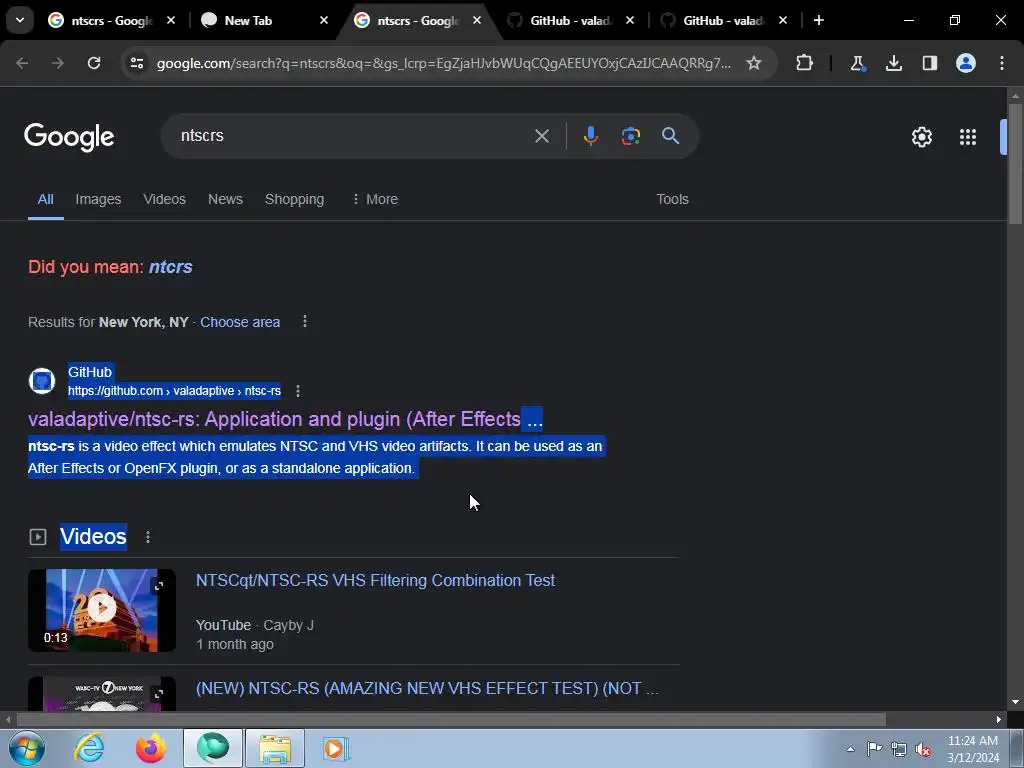1024x768 pixels.
Task: Launch Firefox from the taskbar
Action: (151, 748)
